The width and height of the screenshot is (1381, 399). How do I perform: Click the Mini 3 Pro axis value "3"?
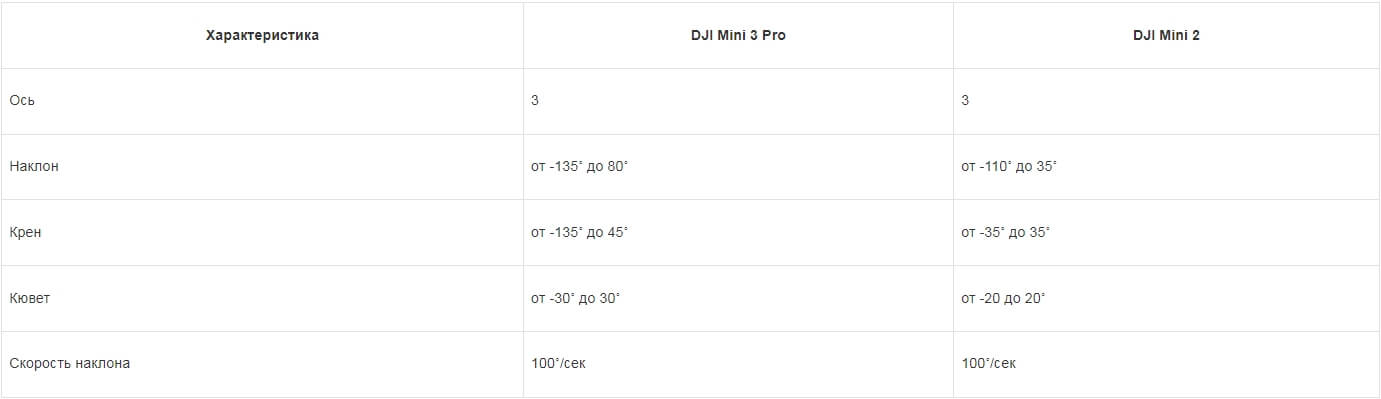pos(535,101)
